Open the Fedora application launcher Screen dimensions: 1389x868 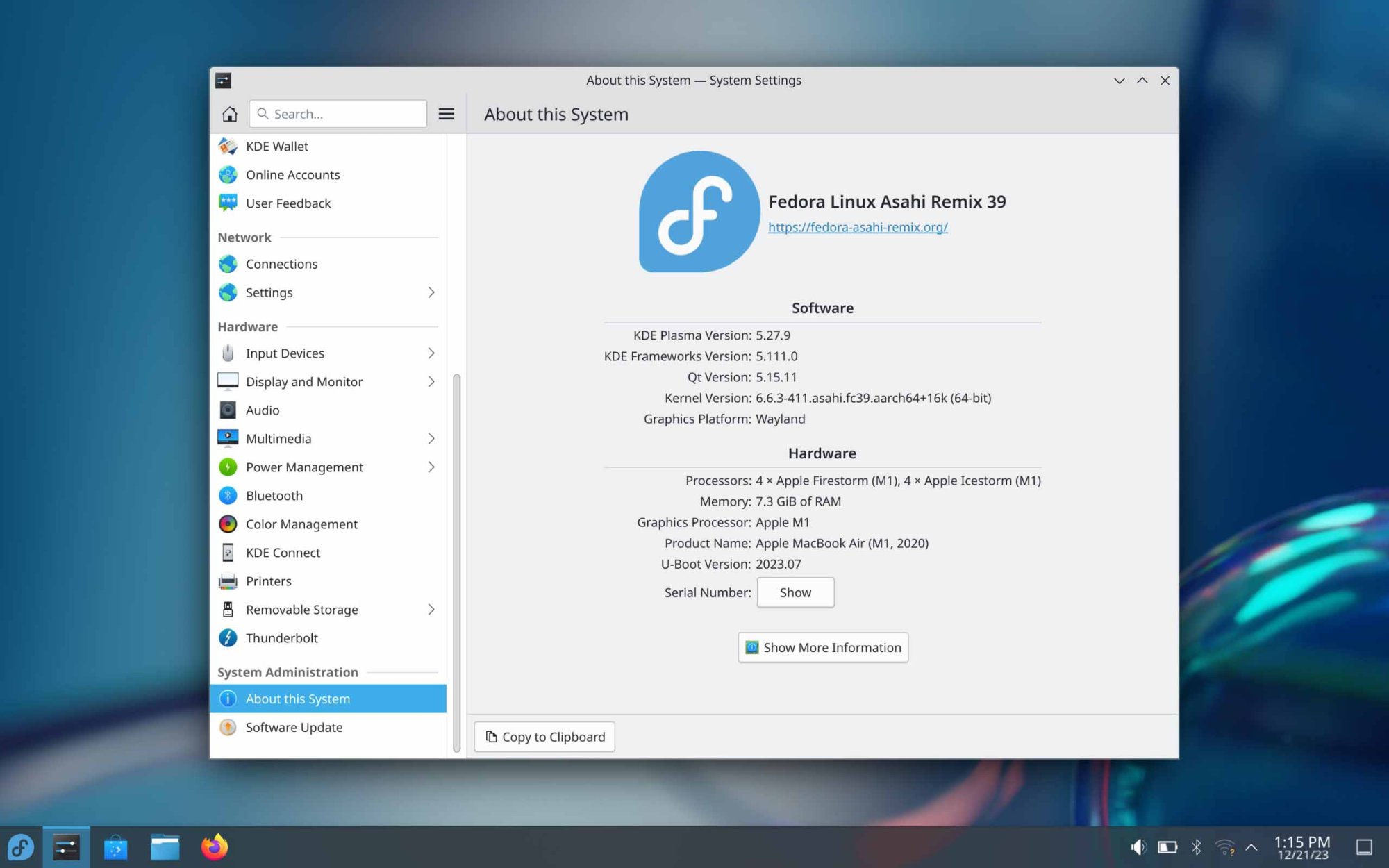pos(21,847)
